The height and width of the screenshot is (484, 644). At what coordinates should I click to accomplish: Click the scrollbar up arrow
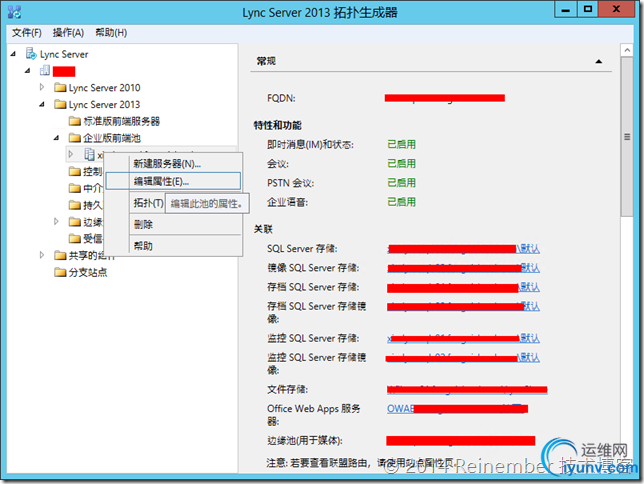[x=627, y=50]
